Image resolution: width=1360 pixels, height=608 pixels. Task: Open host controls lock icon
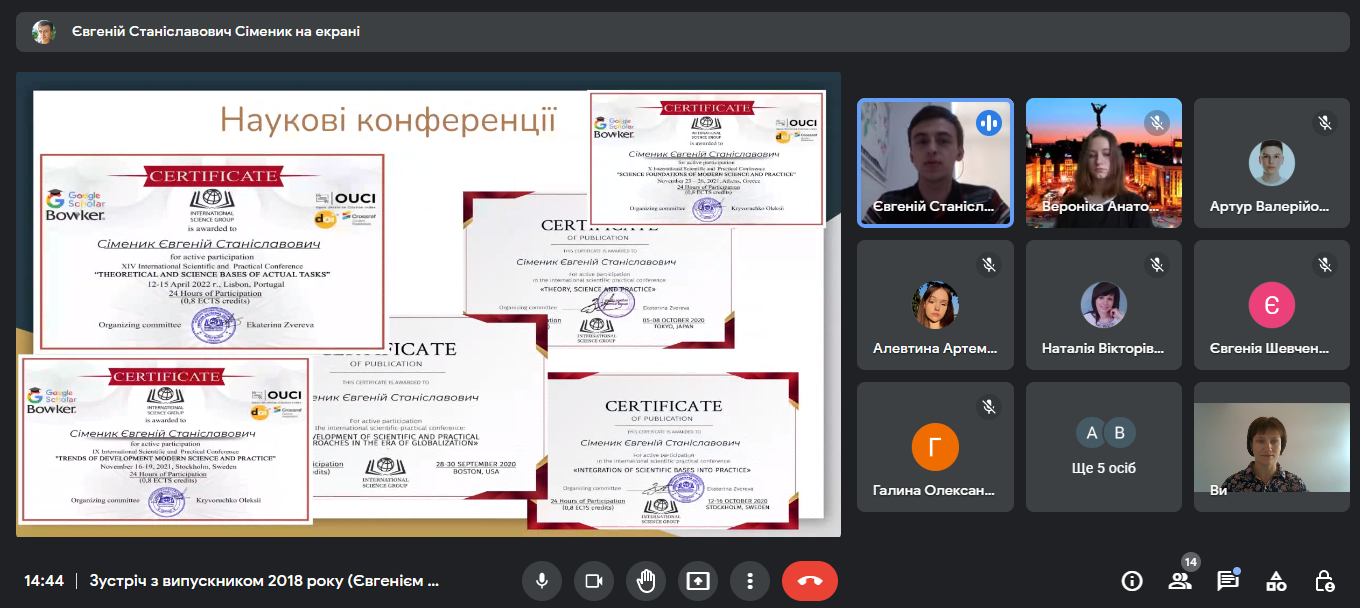(1324, 581)
